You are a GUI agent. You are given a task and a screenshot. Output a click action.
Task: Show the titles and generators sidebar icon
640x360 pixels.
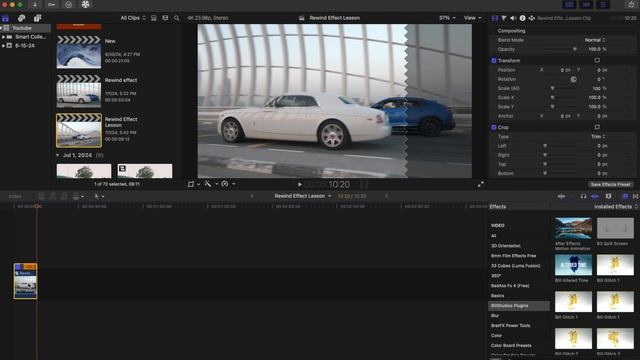38,18
